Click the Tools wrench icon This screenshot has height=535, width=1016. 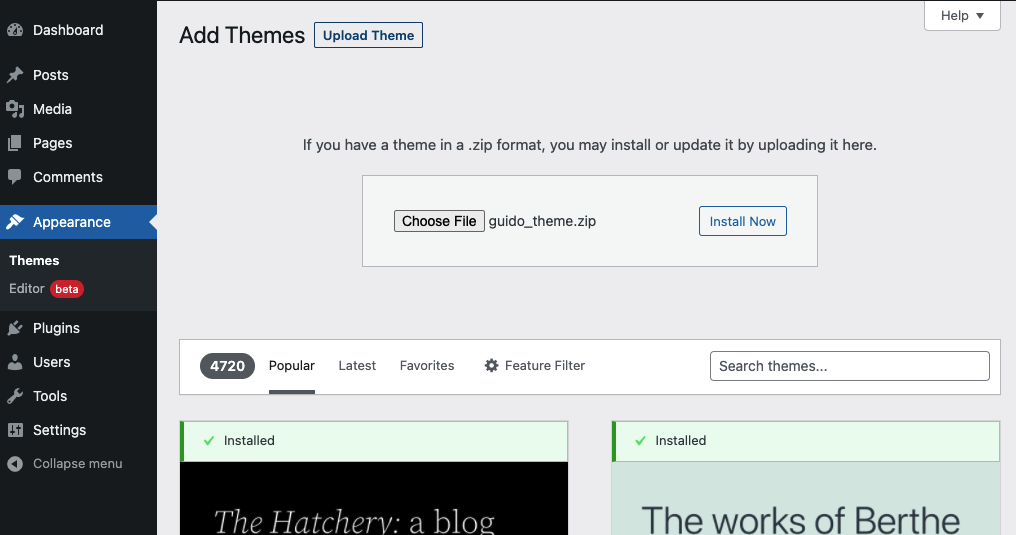tap(15, 396)
